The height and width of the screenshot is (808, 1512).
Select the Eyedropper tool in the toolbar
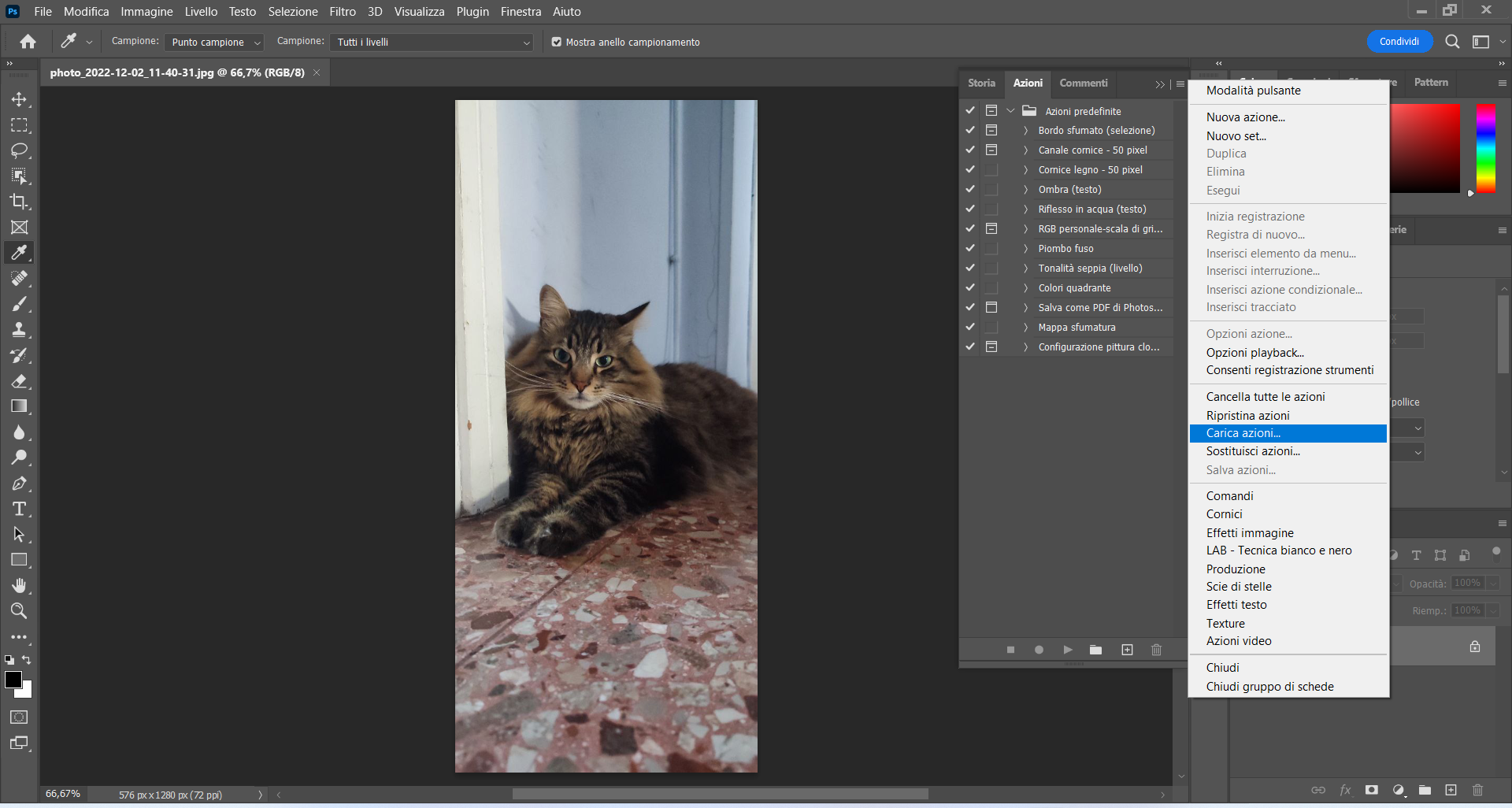click(x=20, y=252)
